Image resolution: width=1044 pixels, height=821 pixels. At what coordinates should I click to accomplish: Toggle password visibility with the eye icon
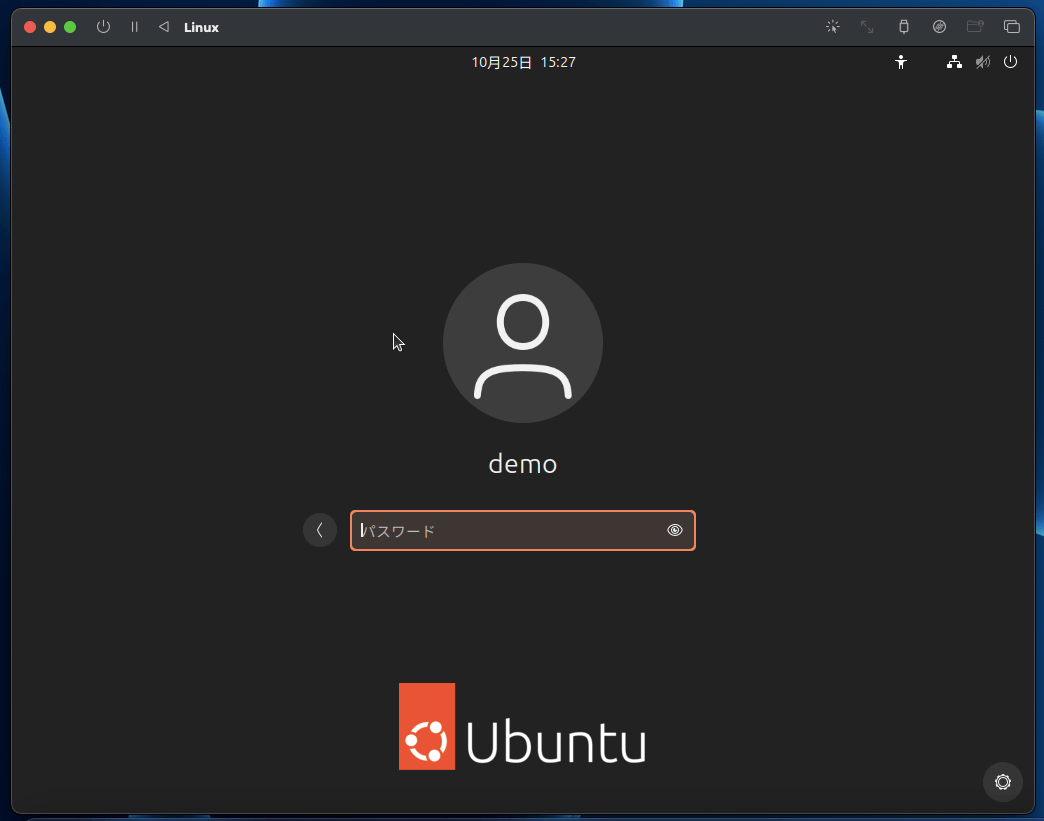point(674,530)
